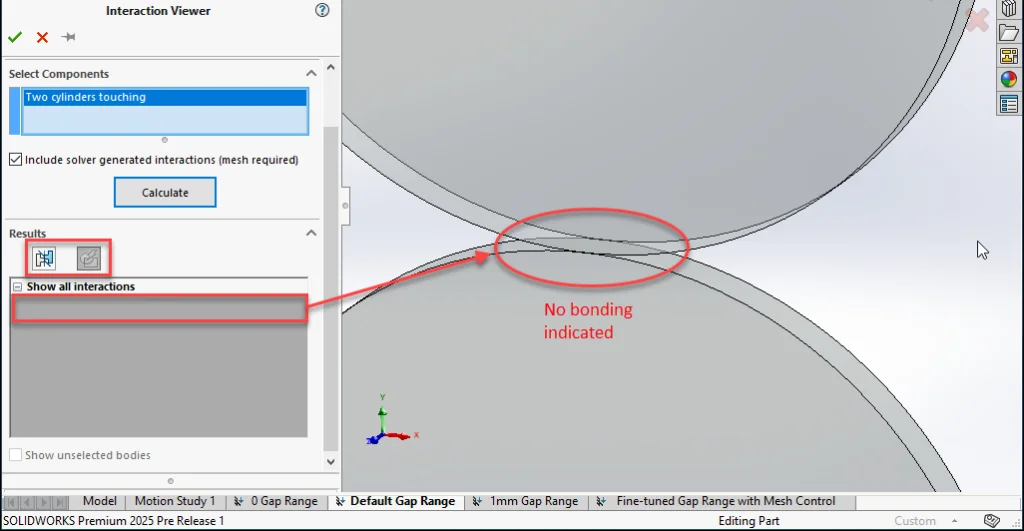Go to next tab with the arrow button
This screenshot has height=531, width=1024.
[44, 502]
